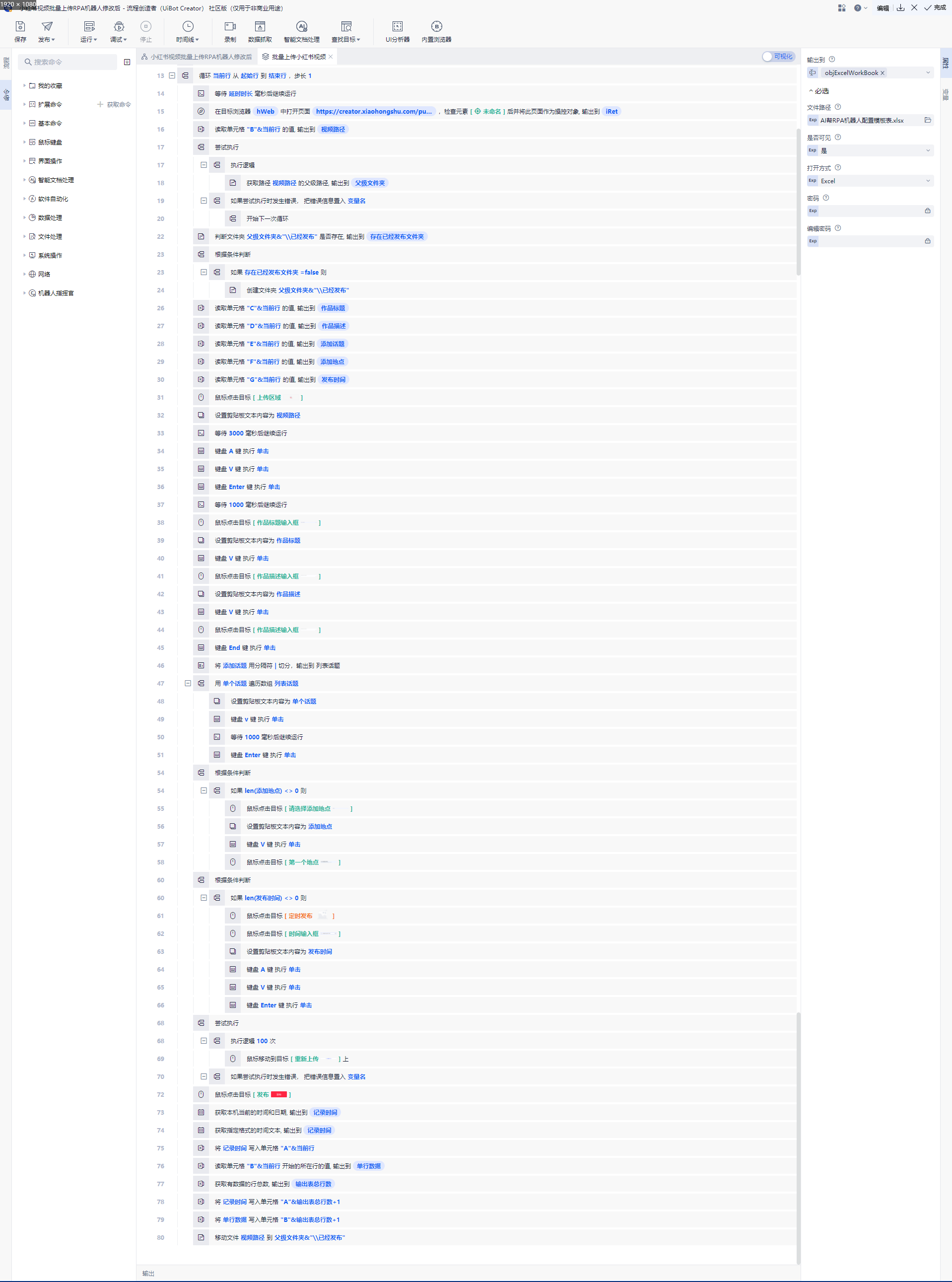Click the Exp toggle on 编辑密码 field
The width and height of the screenshot is (952, 1282).
[813, 241]
